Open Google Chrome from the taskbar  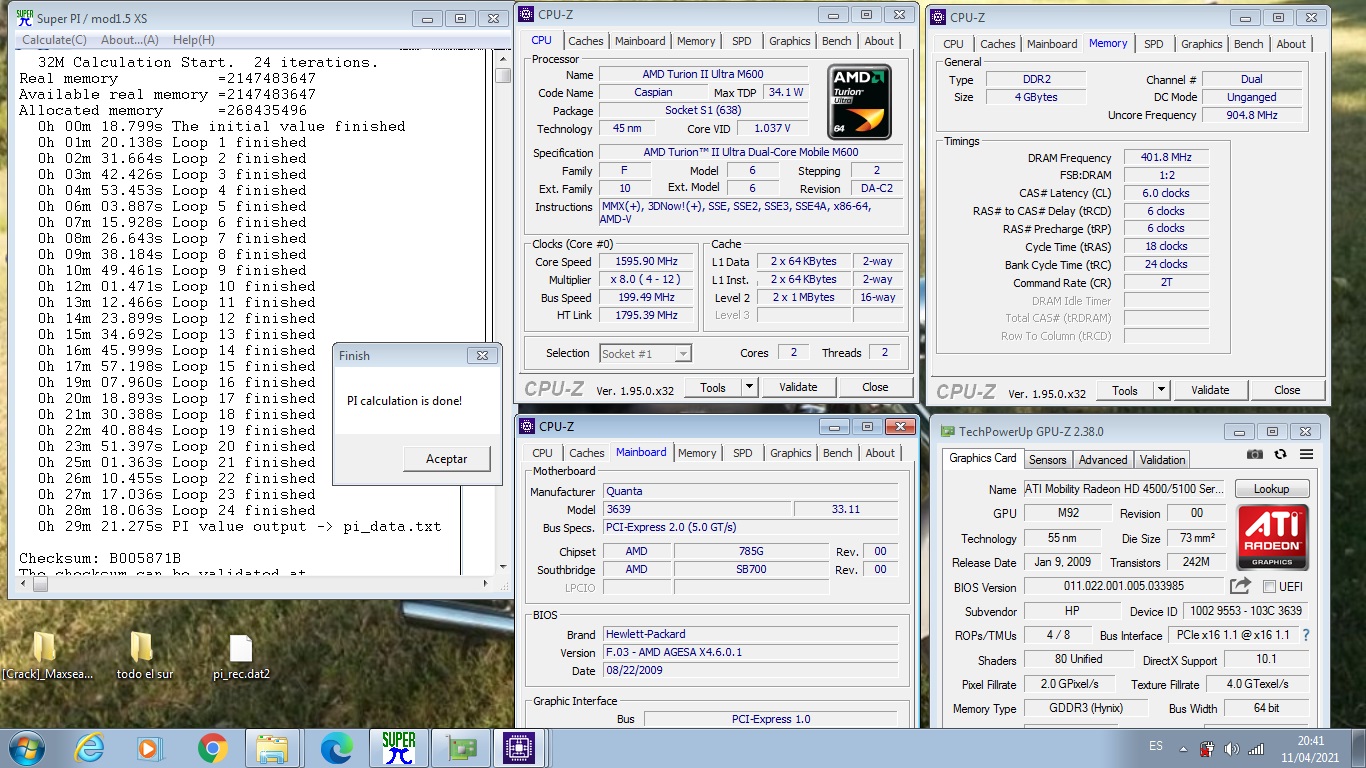tap(212, 748)
